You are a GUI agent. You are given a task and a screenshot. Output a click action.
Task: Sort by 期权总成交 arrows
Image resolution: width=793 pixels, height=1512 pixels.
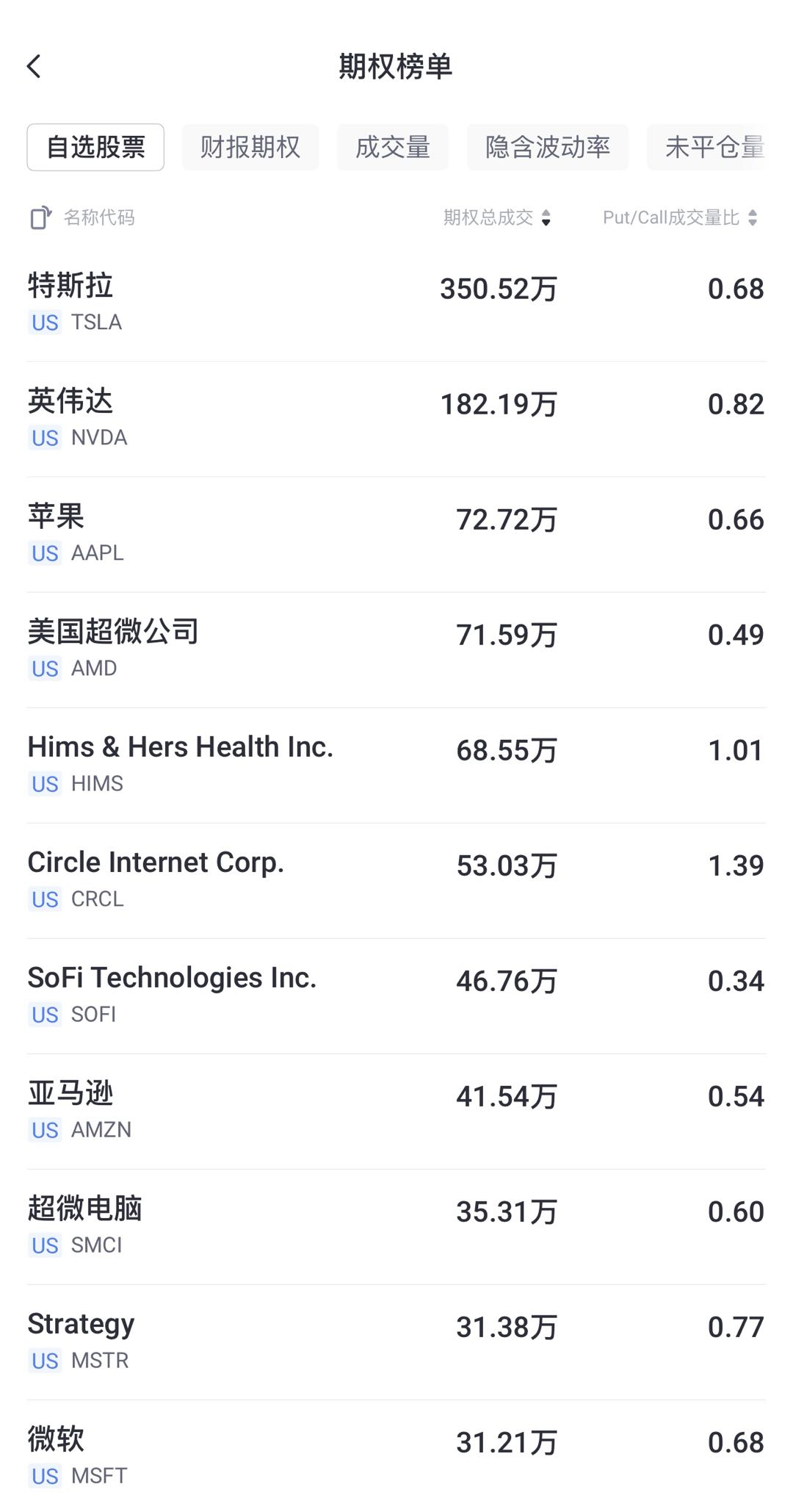click(x=546, y=217)
